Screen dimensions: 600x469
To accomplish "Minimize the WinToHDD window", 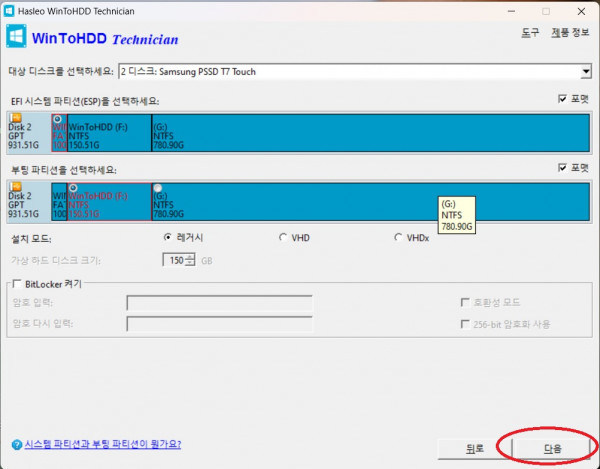I will coord(511,11).
